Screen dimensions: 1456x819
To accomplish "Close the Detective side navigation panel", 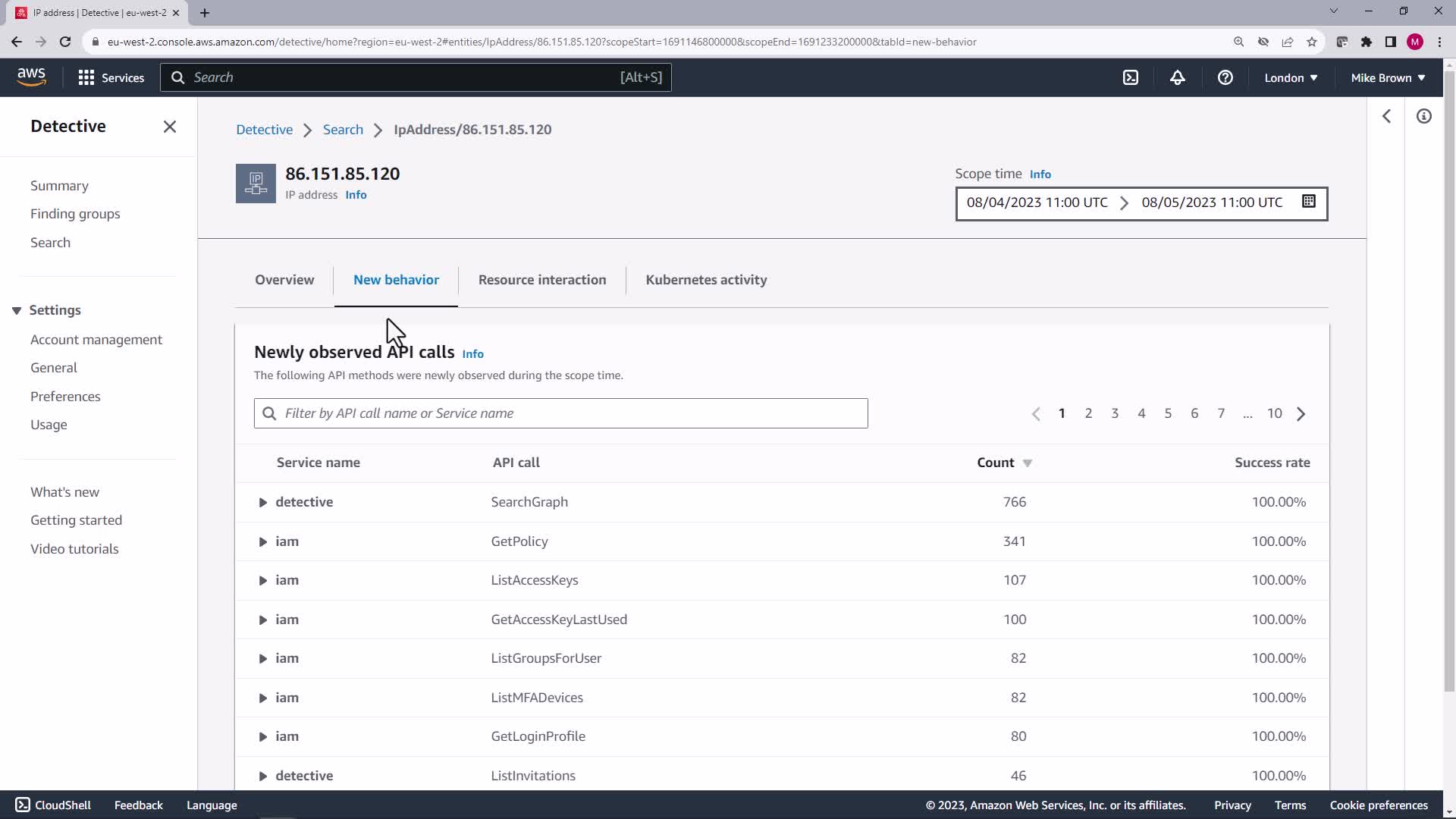I will click(x=170, y=127).
